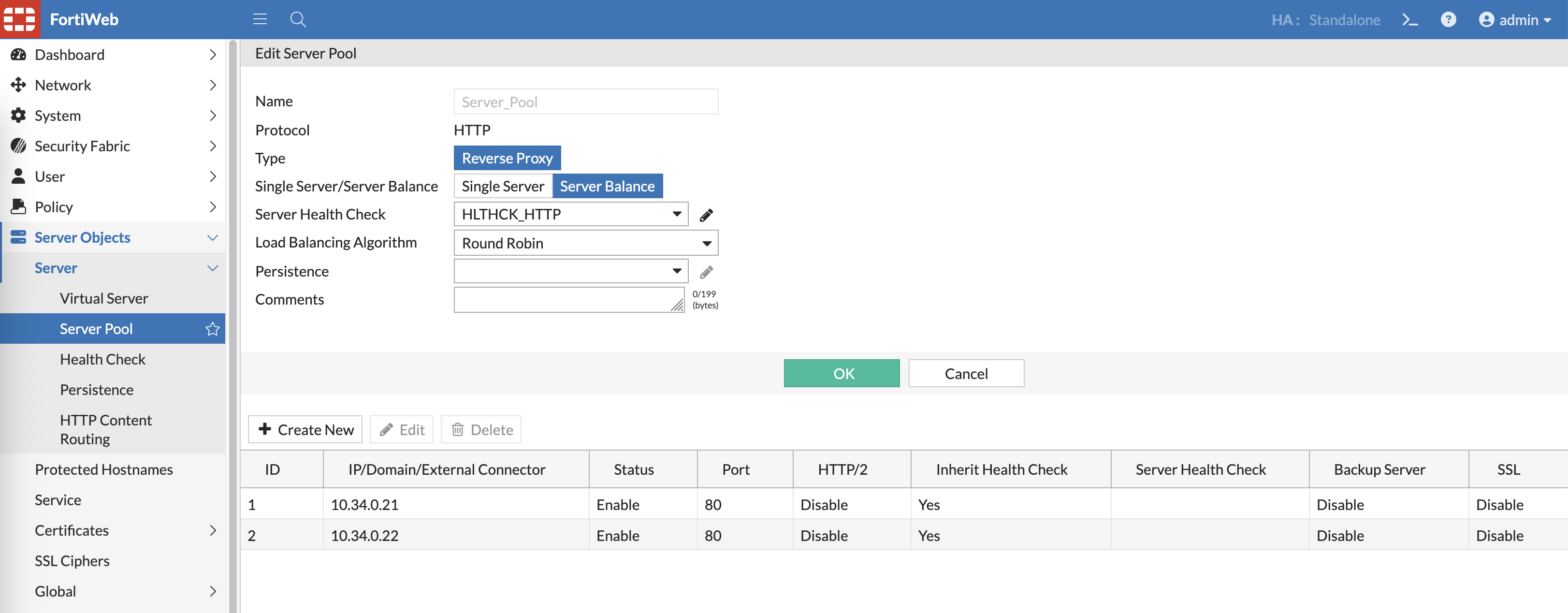This screenshot has width=1568, height=613.
Task: Click the pencil icon beside Persistence dropdown
Action: pyautogui.click(x=706, y=272)
